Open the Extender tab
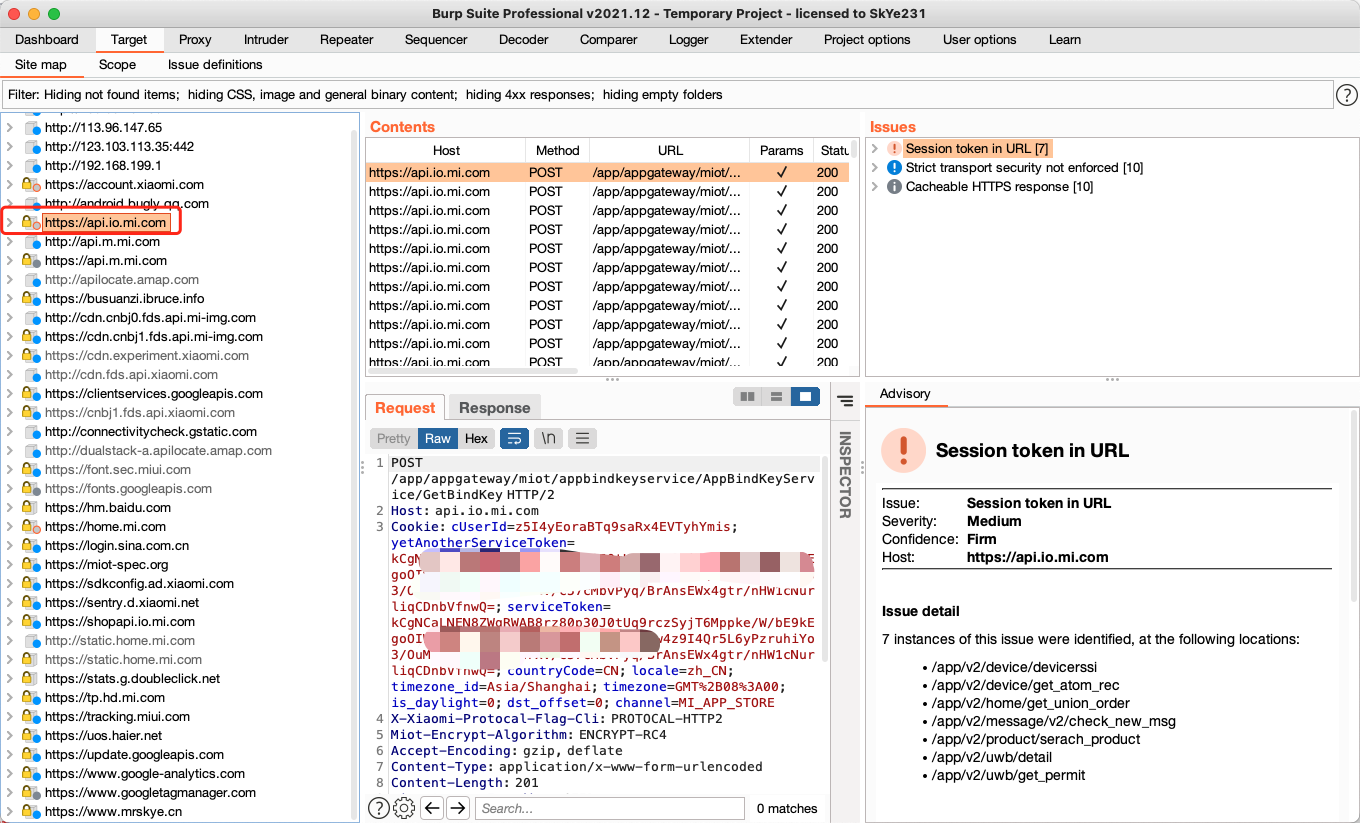This screenshot has width=1360, height=823. (766, 40)
